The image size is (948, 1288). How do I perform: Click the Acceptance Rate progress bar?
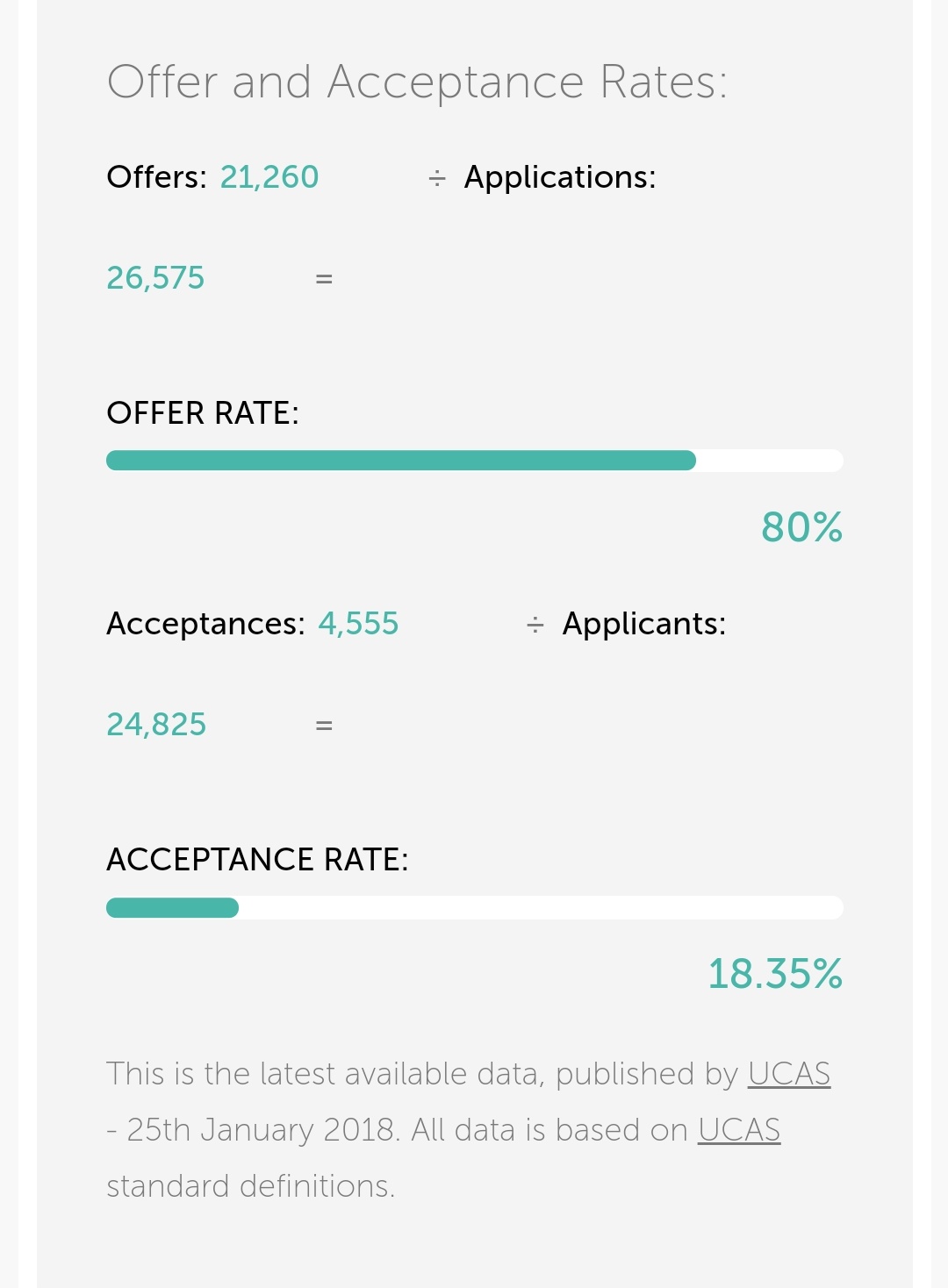[x=474, y=908]
